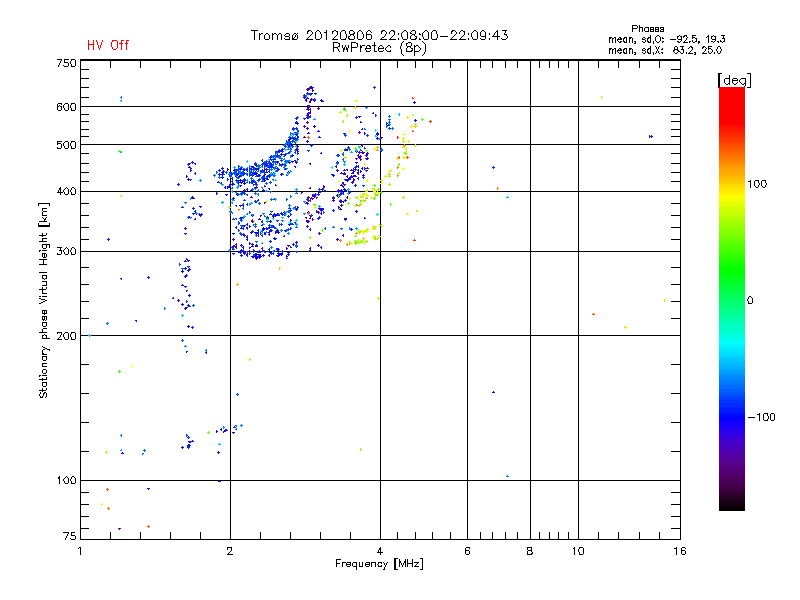Click the '[deg]' colorbar unit label

(x=734, y=80)
